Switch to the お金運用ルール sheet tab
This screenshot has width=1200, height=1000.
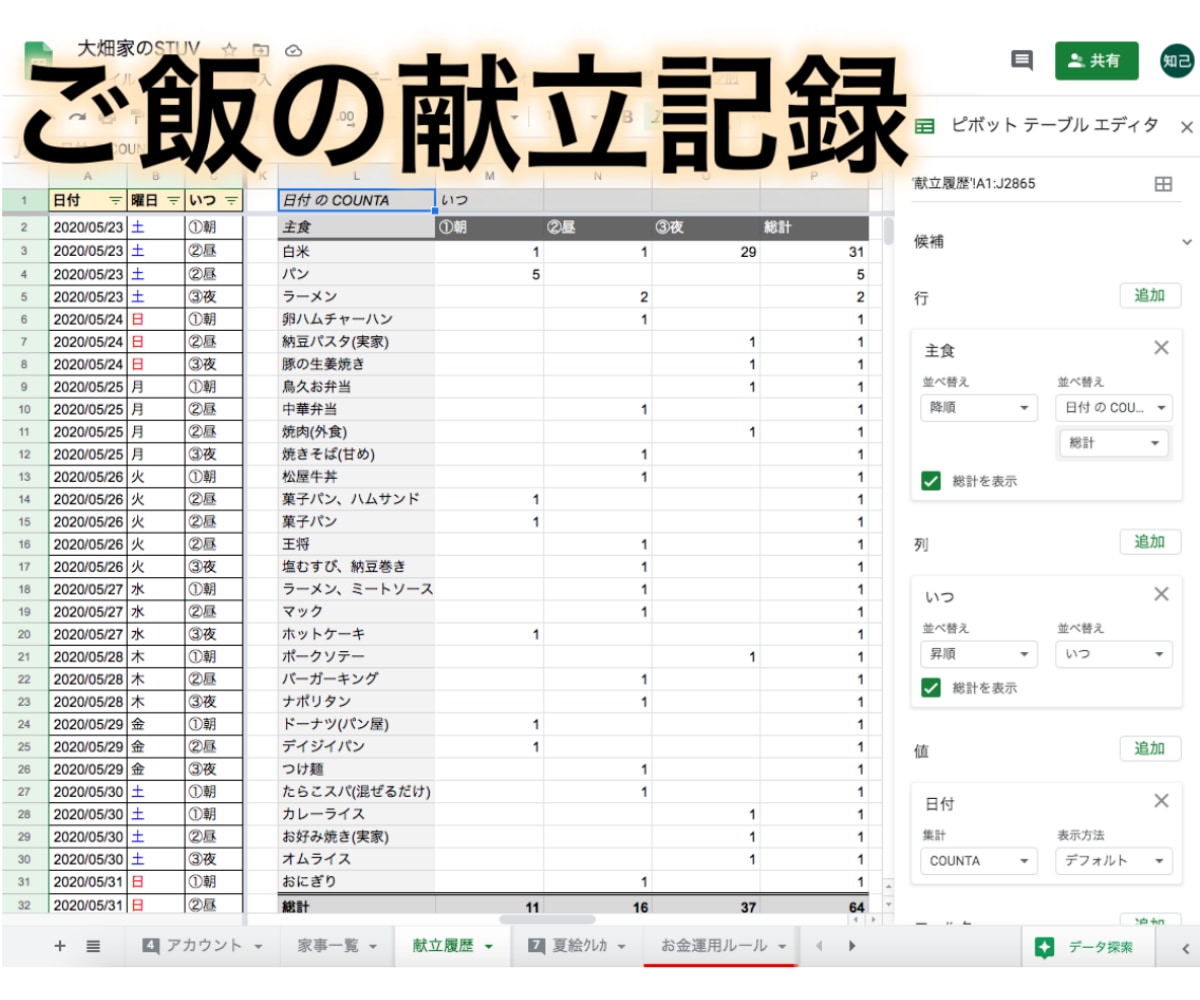point(721,946)
